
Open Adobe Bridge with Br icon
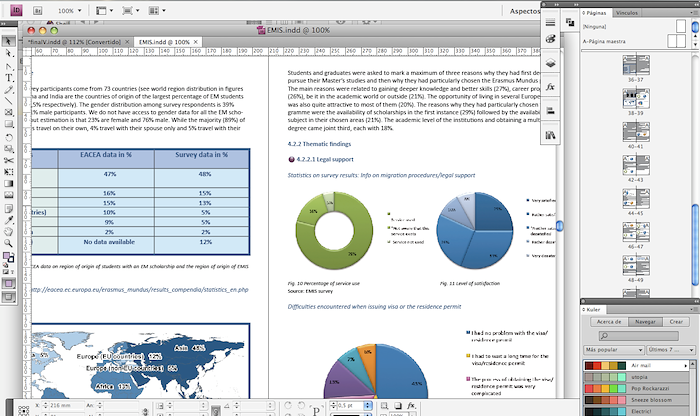[x=38, y=10]
